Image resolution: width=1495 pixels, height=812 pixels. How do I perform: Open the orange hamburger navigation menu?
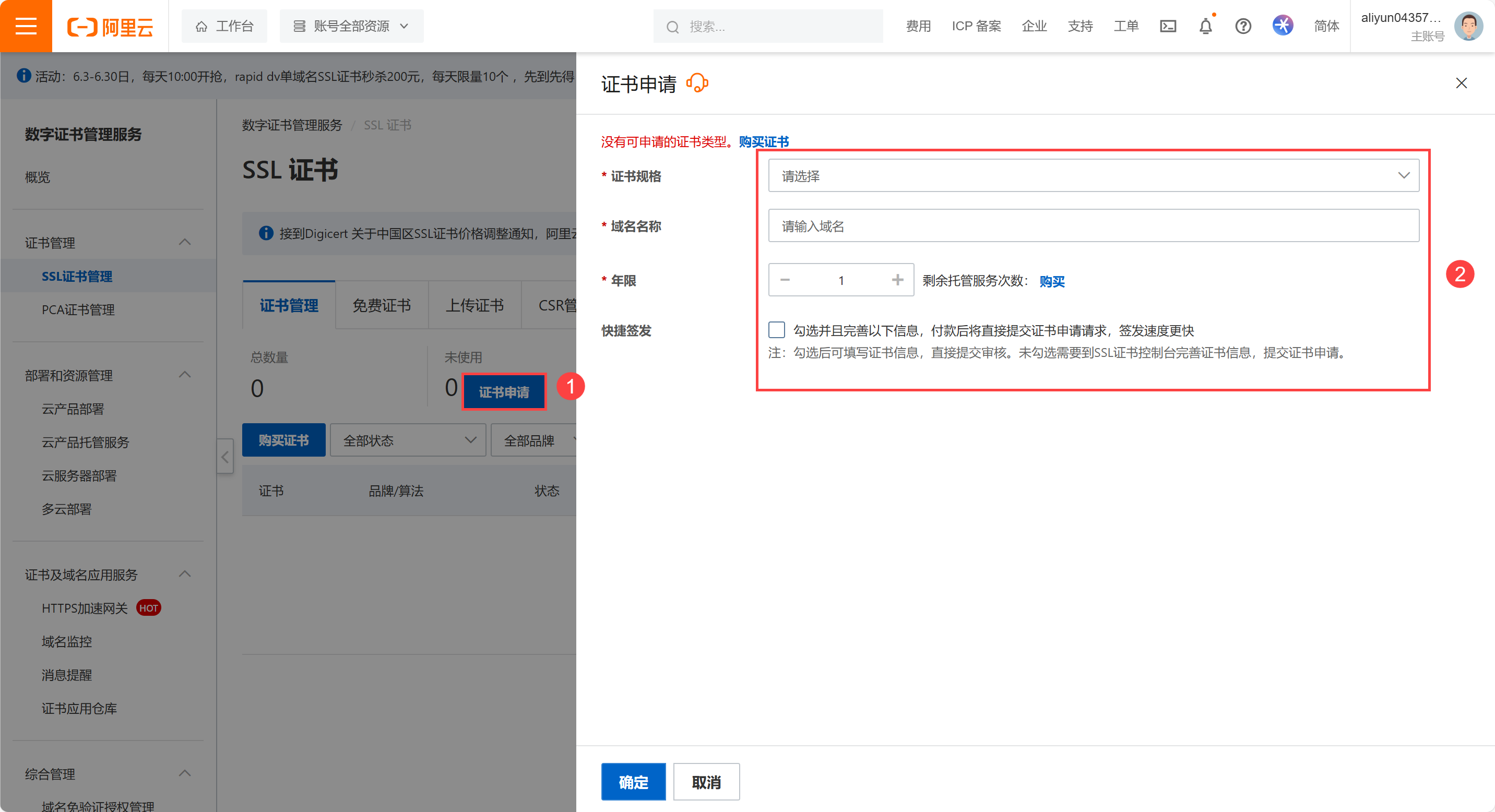point(26,26)
